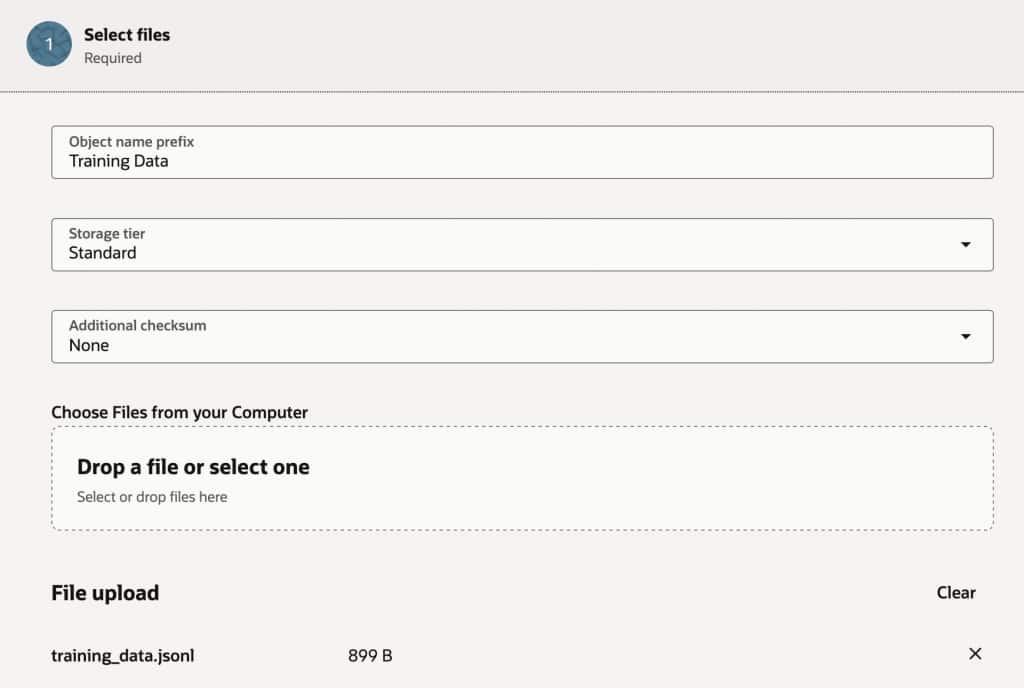Click the 899 B file size text
The image size is (1024, 688).
[x=370, y=655]
